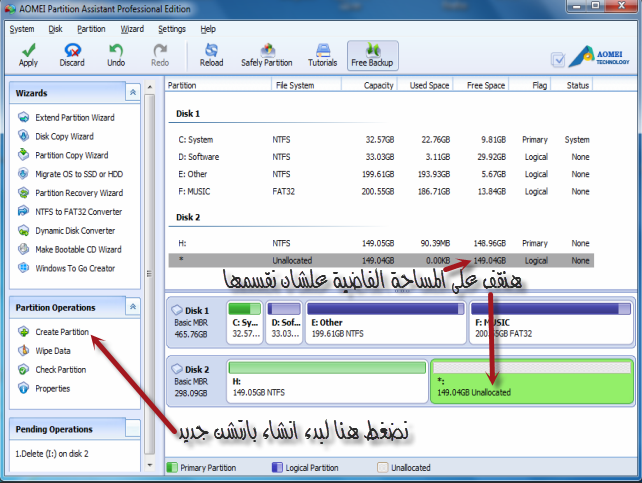Open the System menu
642x483 pixels.
pos(22,29)
